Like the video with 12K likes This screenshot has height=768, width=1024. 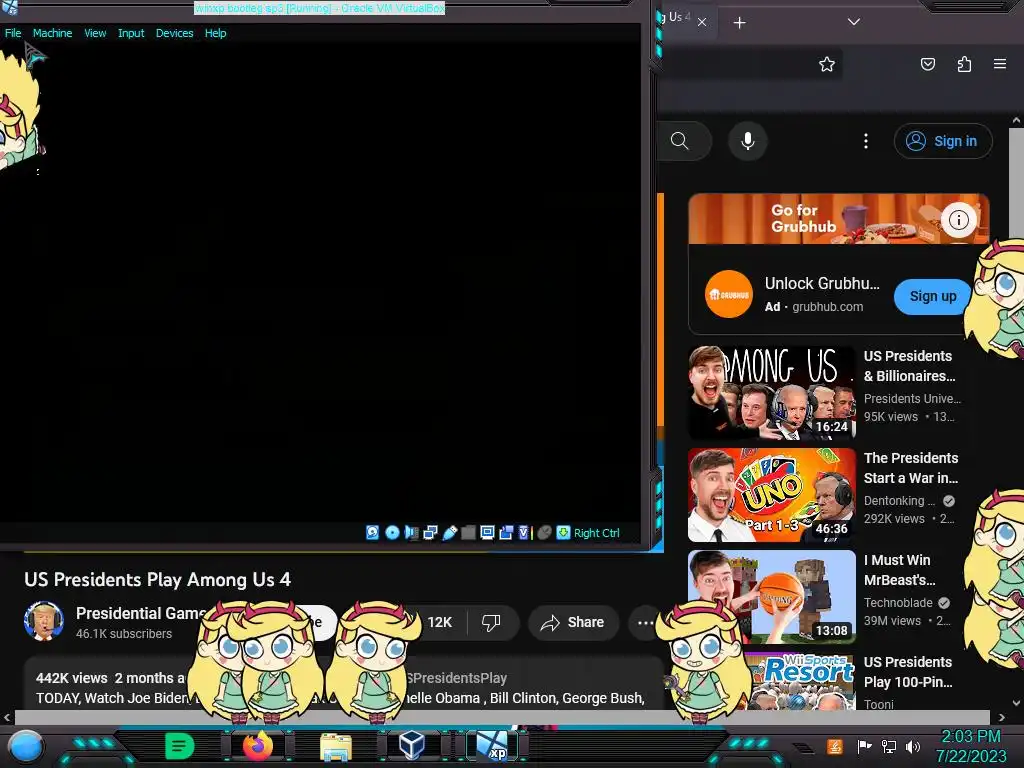tap(438, 622)
